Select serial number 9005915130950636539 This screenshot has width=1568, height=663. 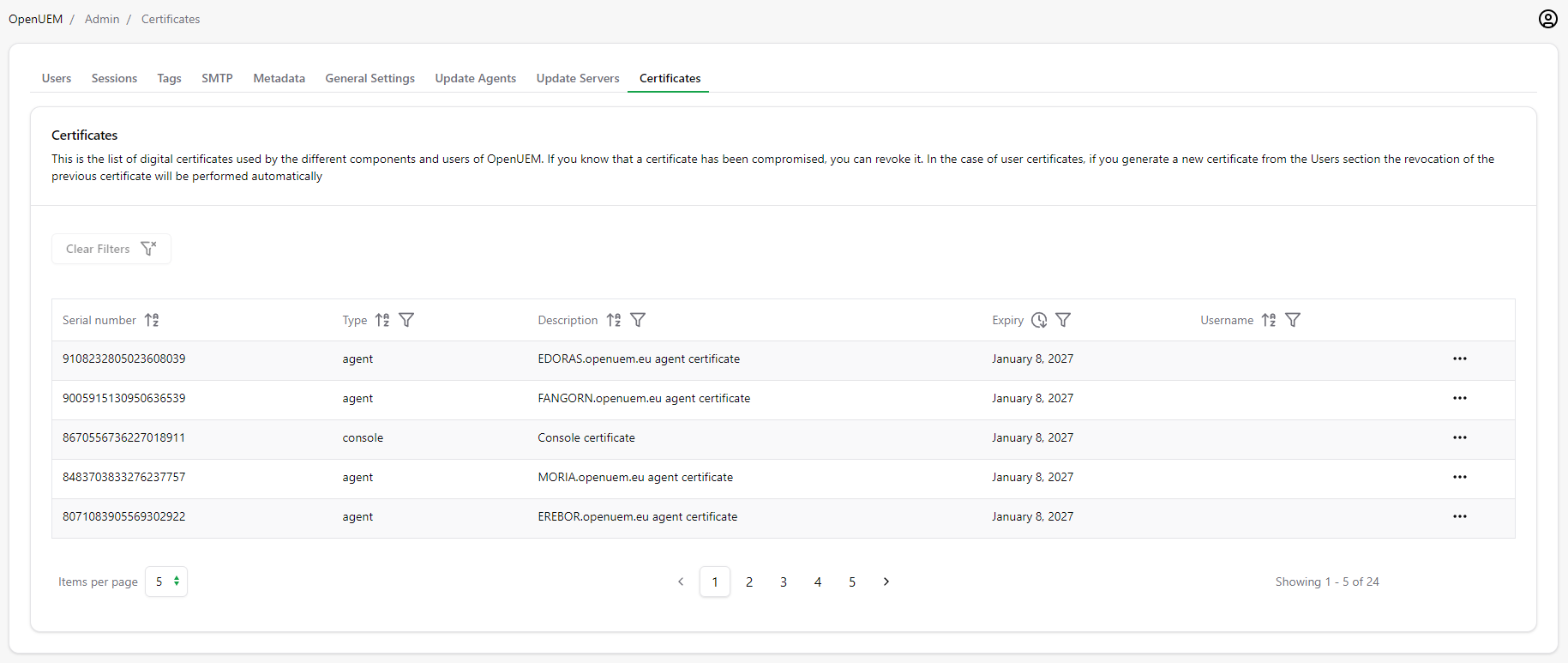coord(123,398)
